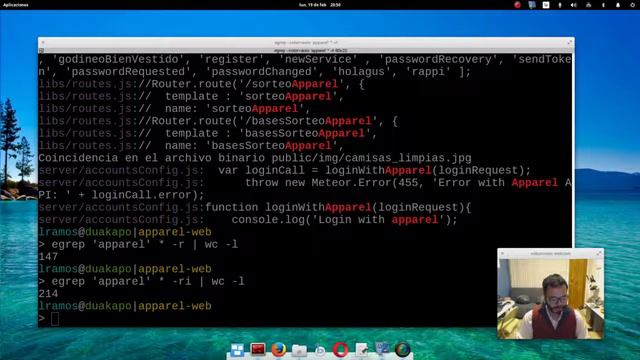The height and width of the screenshot is (360, 640).
Task: Close the webcam preview window
Action: click(502, 253)
